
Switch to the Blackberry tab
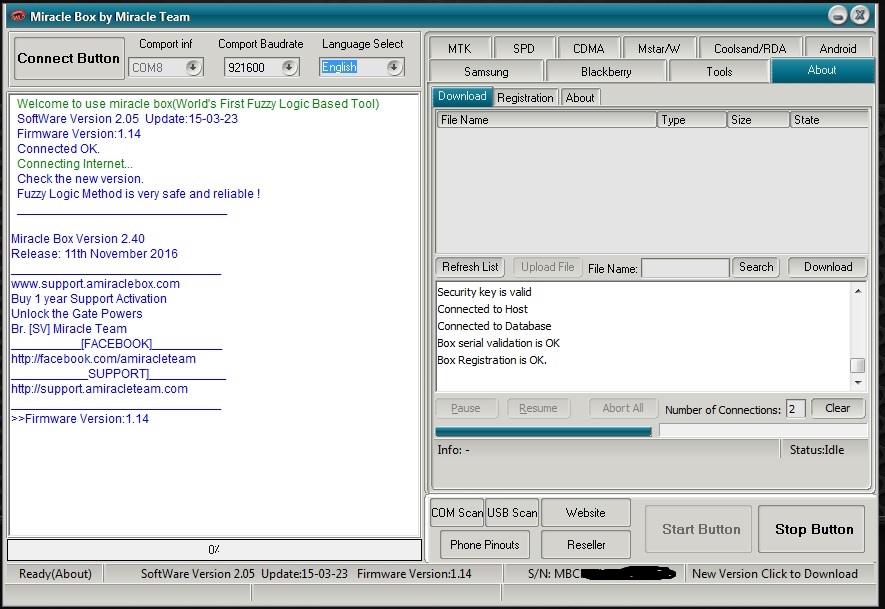coord(606,72)
